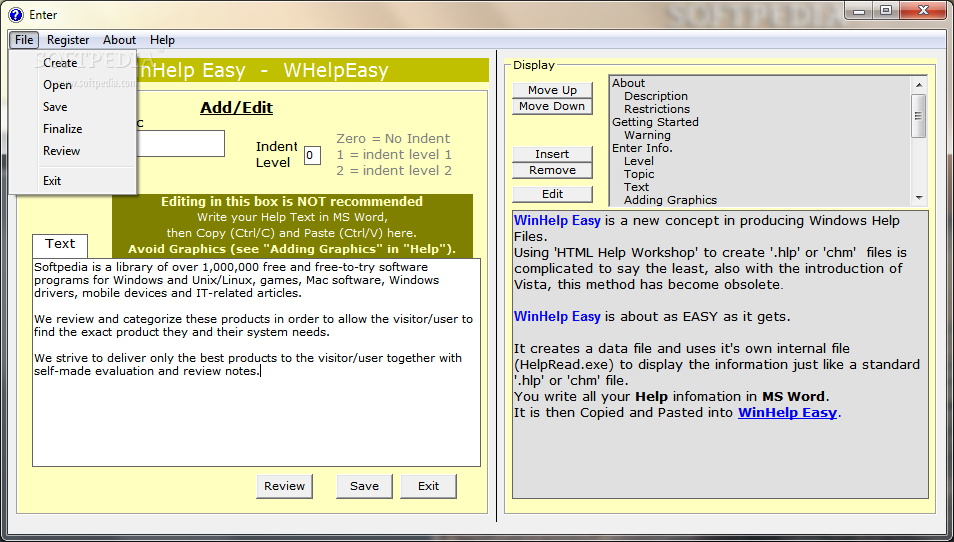Click the Review button below the text box

coord(284,486)
